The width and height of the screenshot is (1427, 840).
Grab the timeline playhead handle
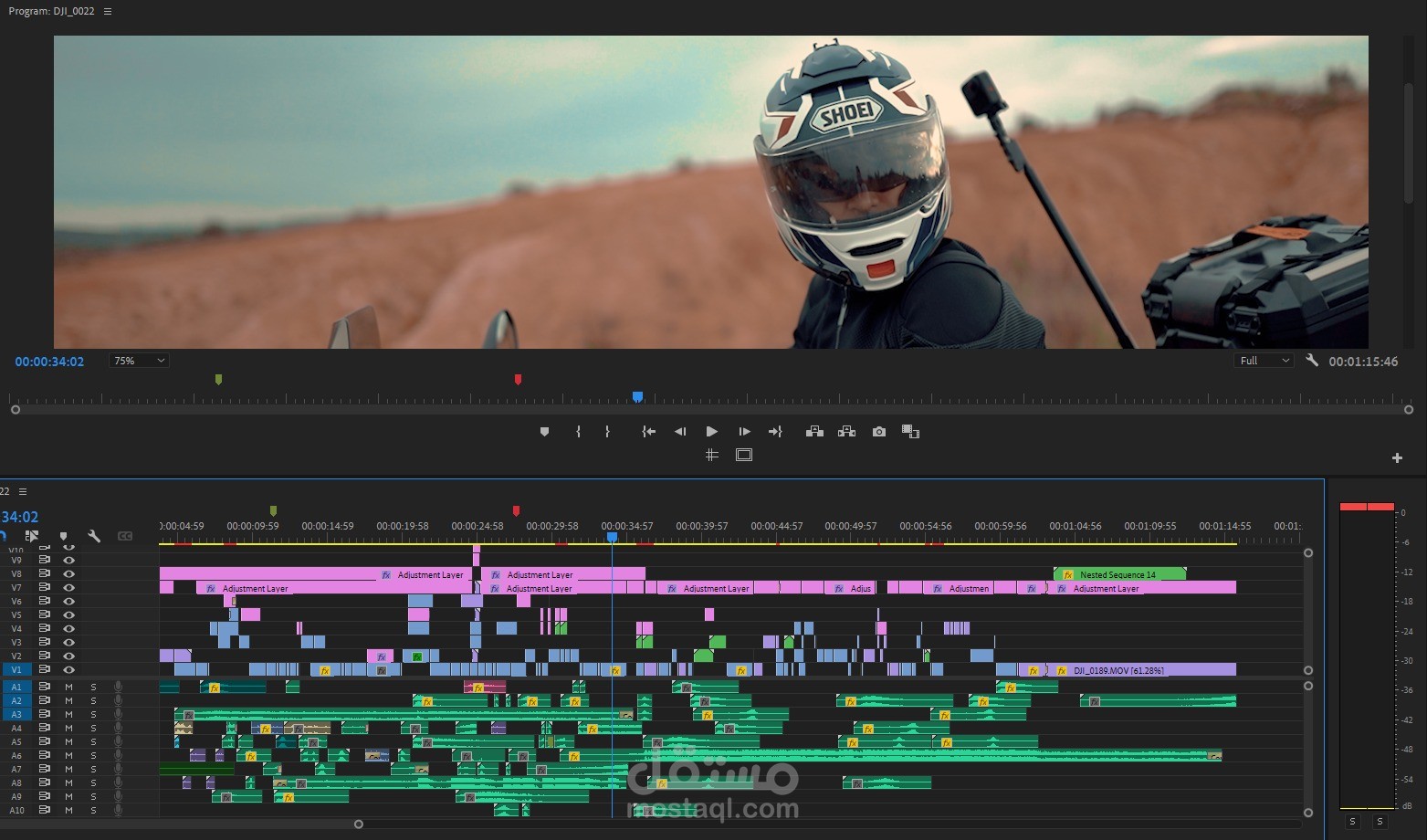tap(612, 538)
